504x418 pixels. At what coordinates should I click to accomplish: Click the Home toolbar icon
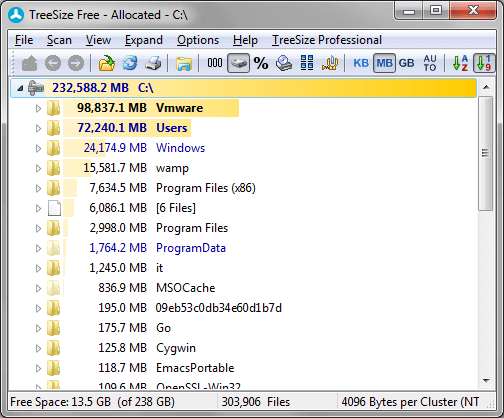29,63
